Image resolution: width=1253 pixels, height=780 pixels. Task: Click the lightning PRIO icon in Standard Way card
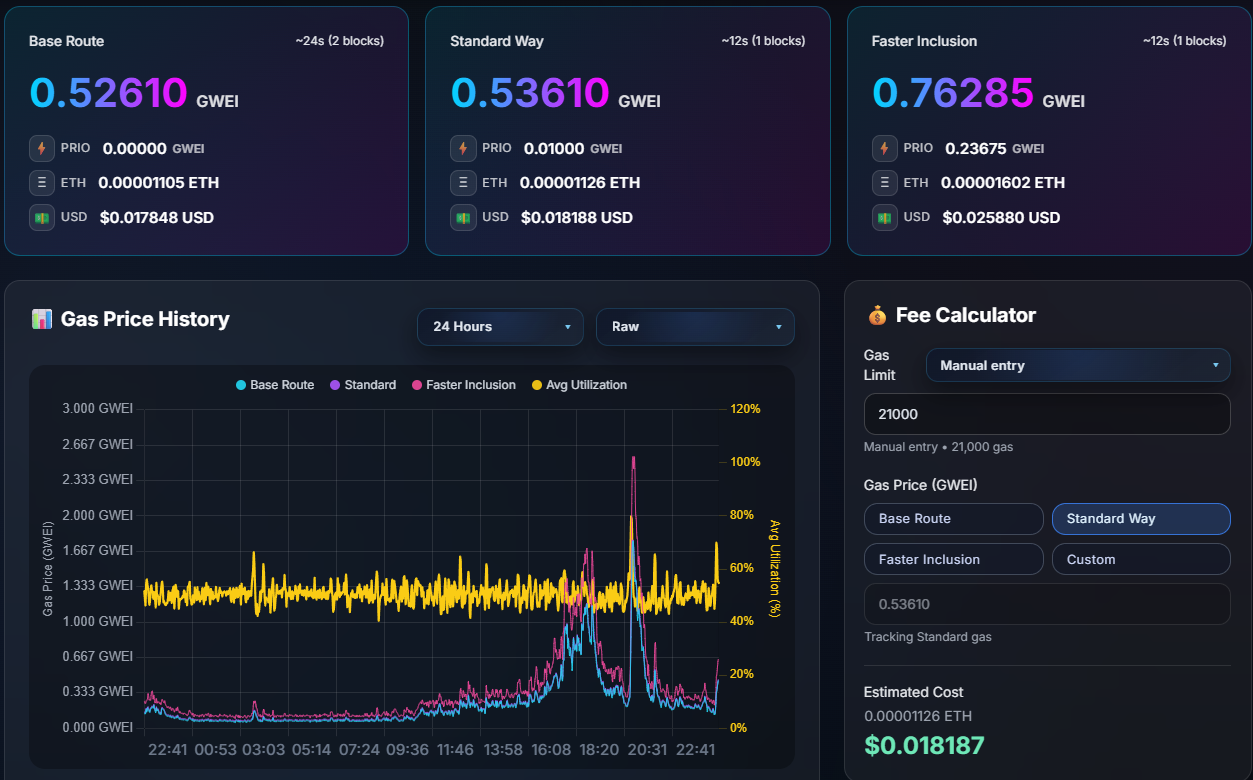coord(463,148)
